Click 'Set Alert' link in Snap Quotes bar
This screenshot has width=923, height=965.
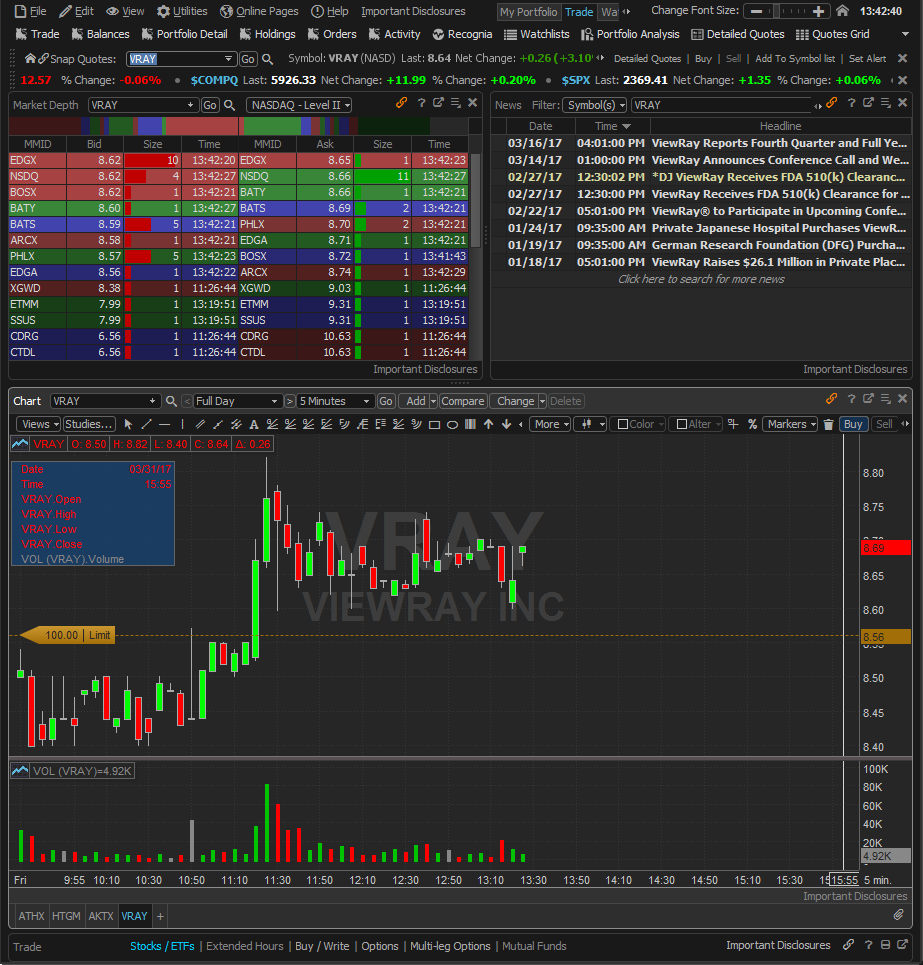click(x=867, y=58)
